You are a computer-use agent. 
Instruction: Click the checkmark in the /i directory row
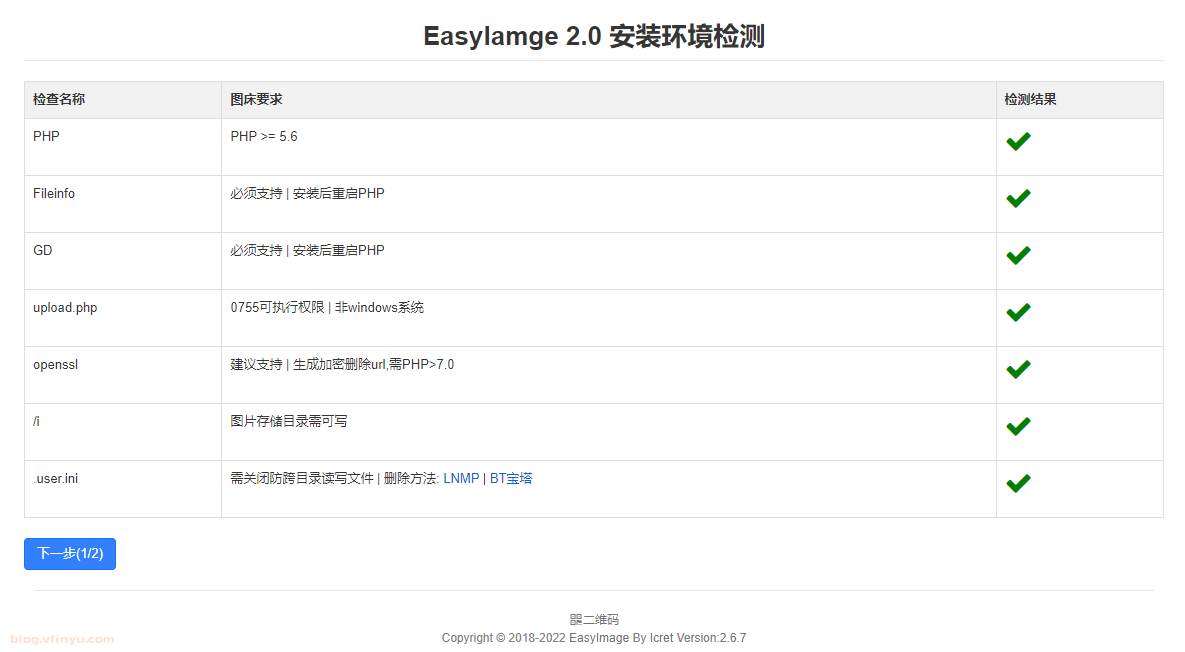coord(1018,427)
